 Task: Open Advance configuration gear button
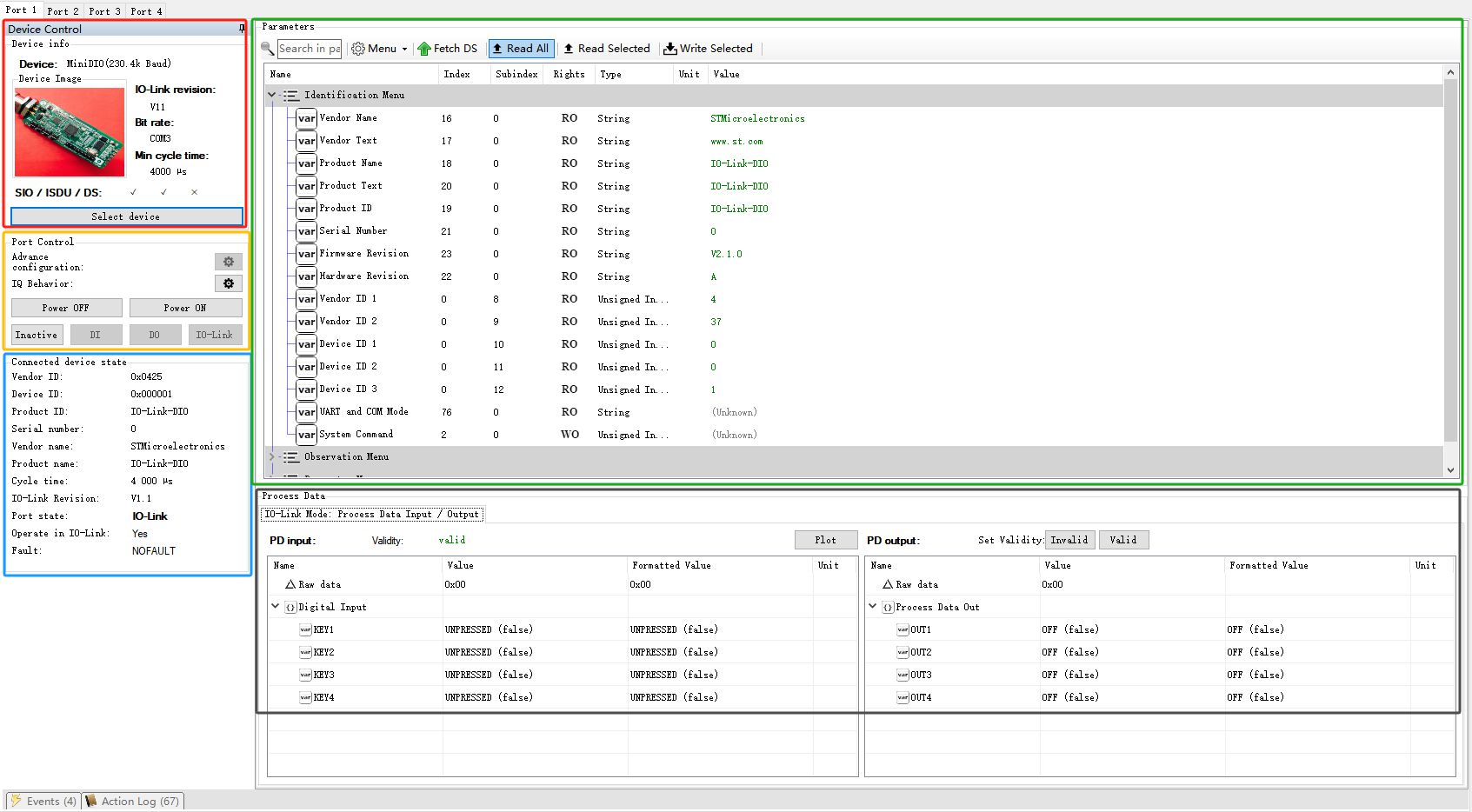pos(228,262)
